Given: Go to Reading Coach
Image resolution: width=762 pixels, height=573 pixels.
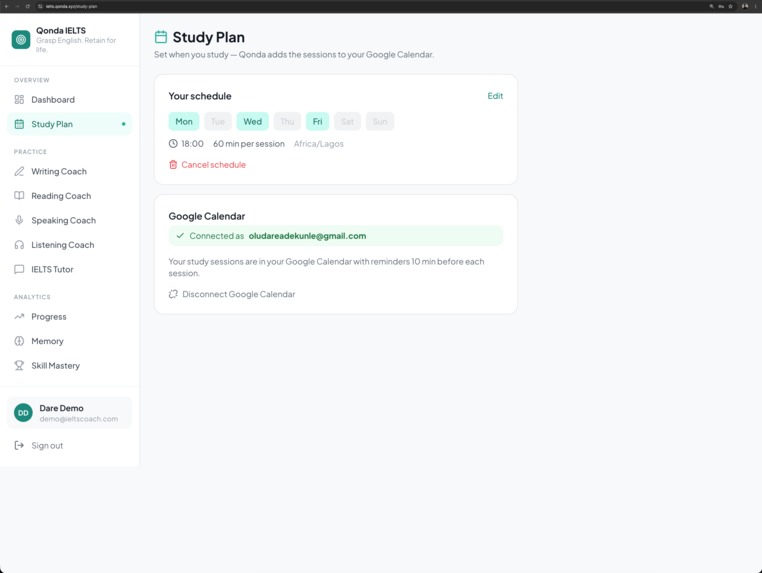Looking at the screenshot, I should tap(69, 195).
